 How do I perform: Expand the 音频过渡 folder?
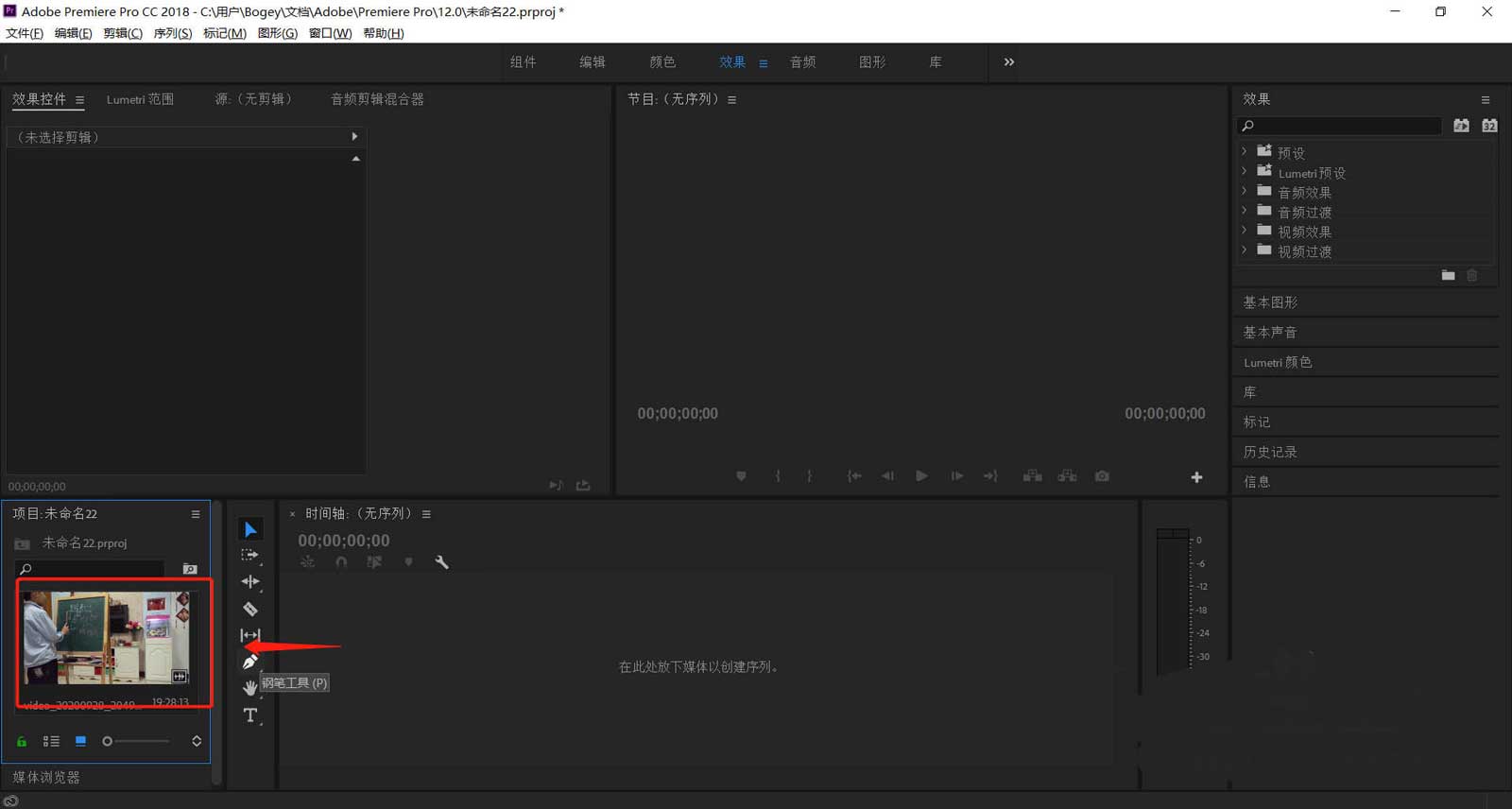1245,211
